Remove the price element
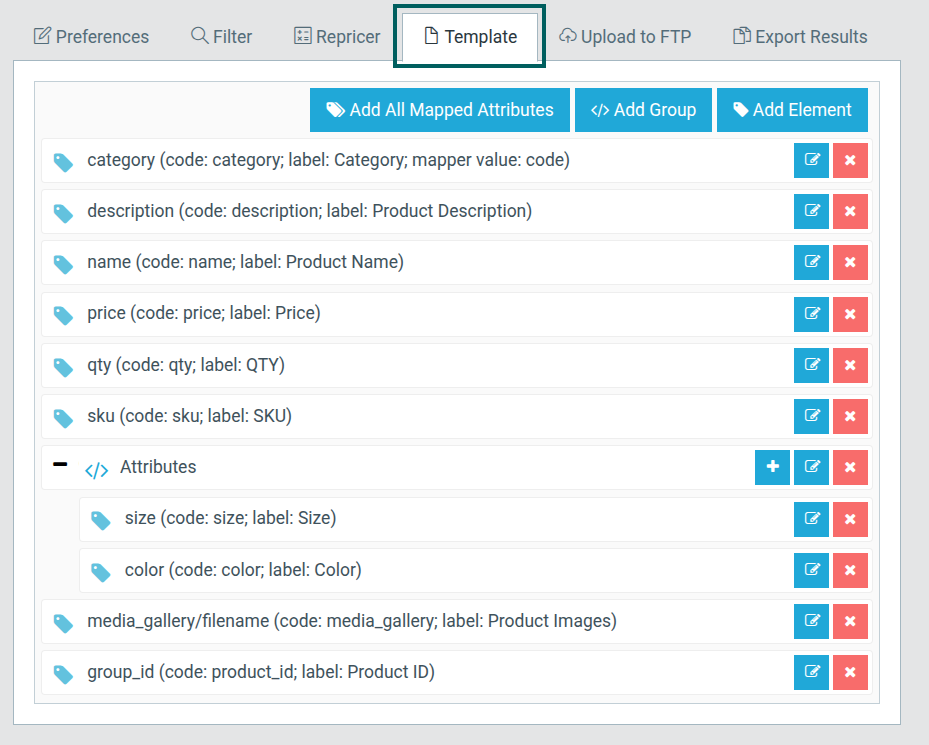The image size is (929, 745). [x=850, y=315]
